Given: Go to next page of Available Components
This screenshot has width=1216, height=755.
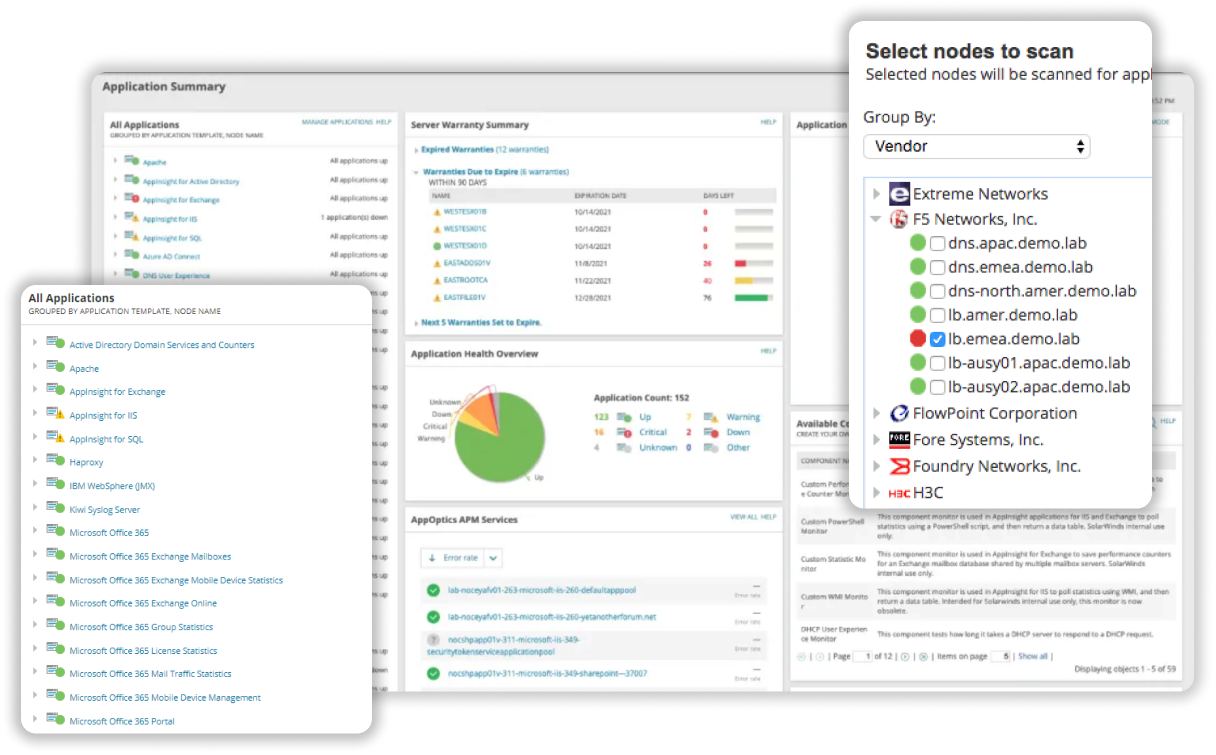Looking at the screenshot, I should (x=905, y=657).
